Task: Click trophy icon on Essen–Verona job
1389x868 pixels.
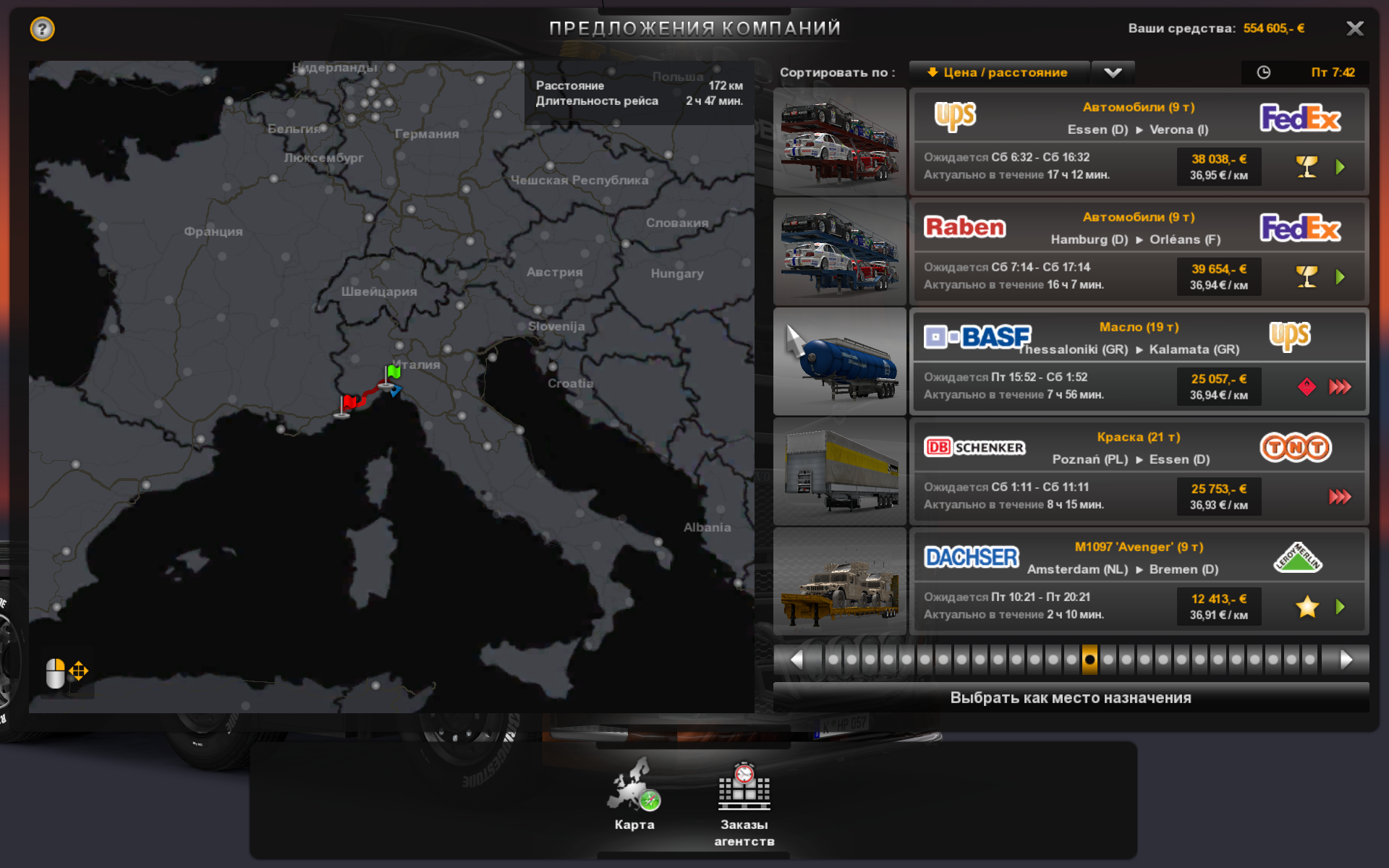Action: coord(1307,167)
